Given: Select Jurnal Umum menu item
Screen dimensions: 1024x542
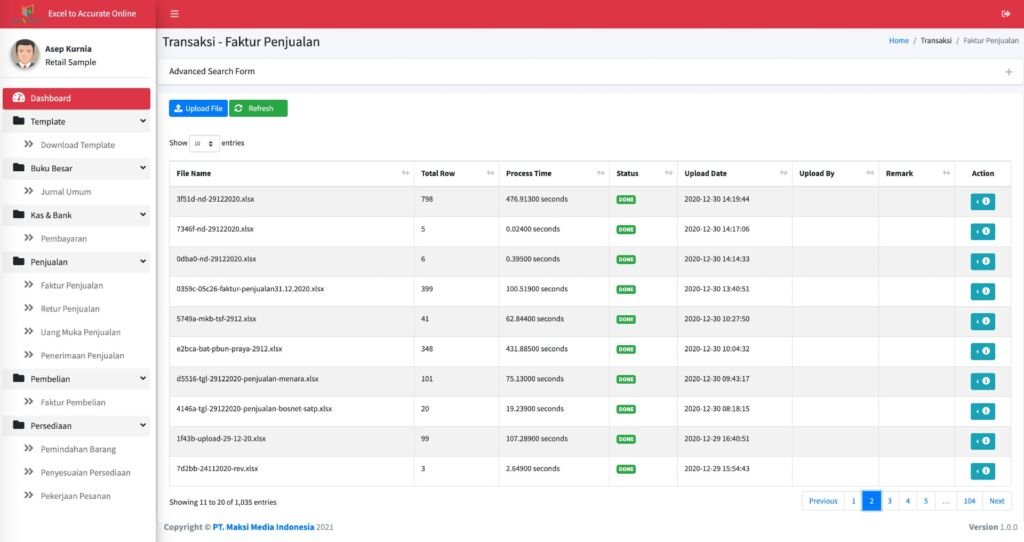Looking at the screenshot, I should [x=66, y=191].
